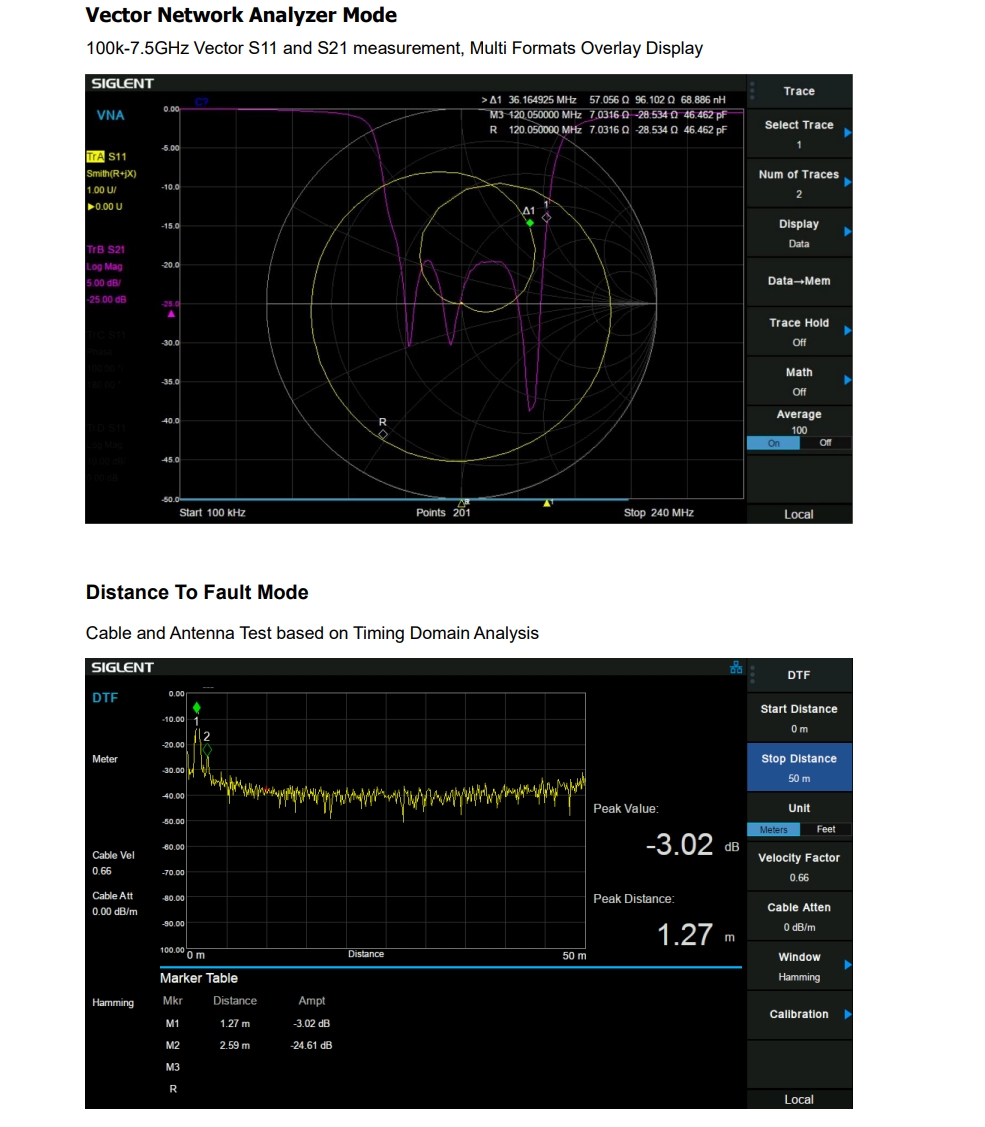Click the SIGLENT logo in DTF screen
Viewport: 985px width, 1127px height.
coord(122,667)
